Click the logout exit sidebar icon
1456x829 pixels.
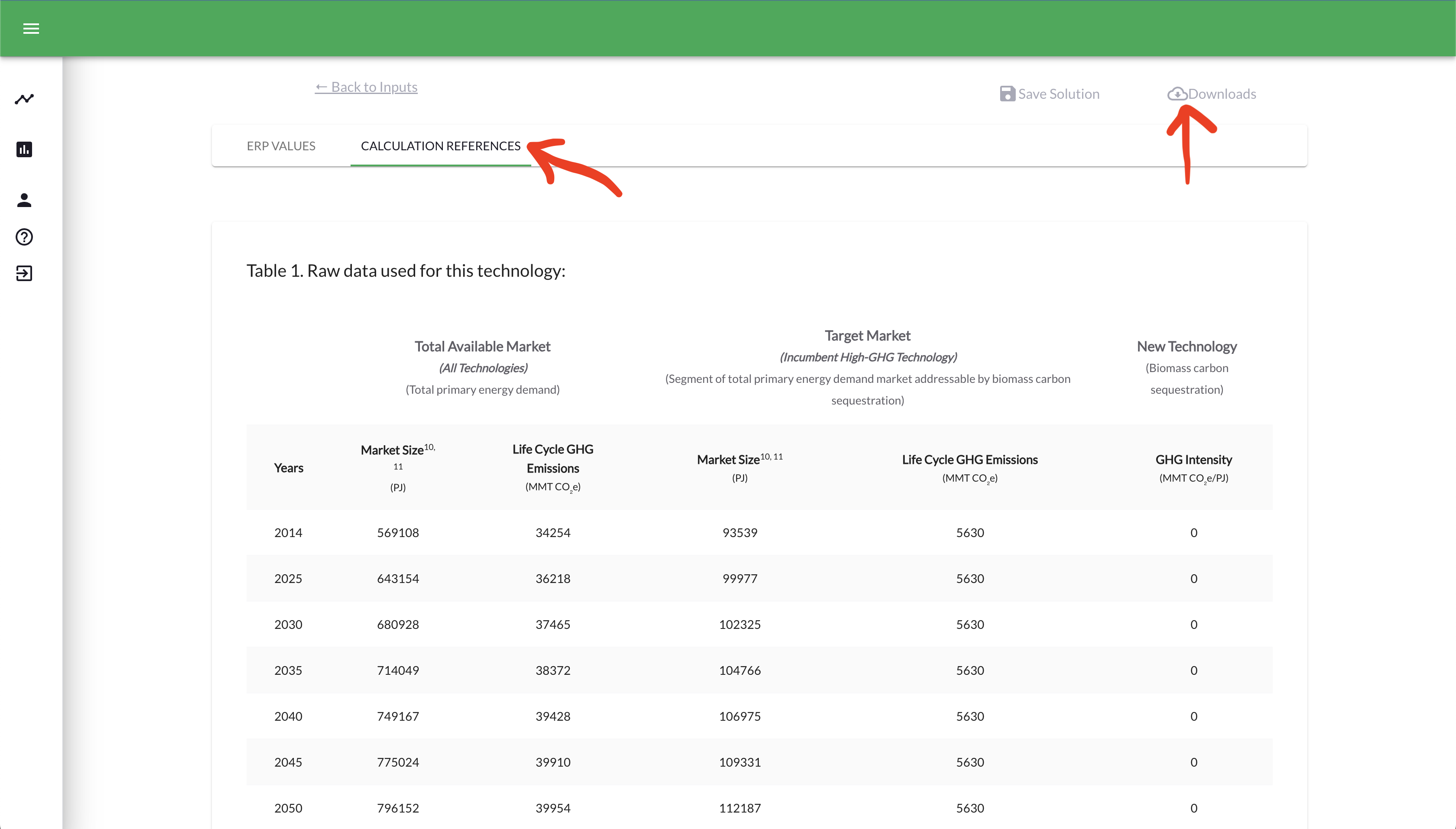24,273
